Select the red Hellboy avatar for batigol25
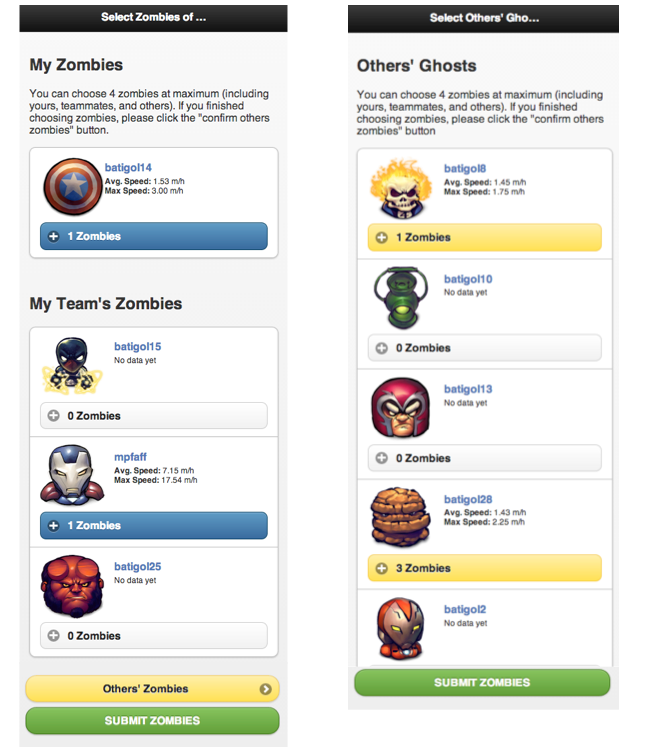650x747 pixels. point(72,585)
